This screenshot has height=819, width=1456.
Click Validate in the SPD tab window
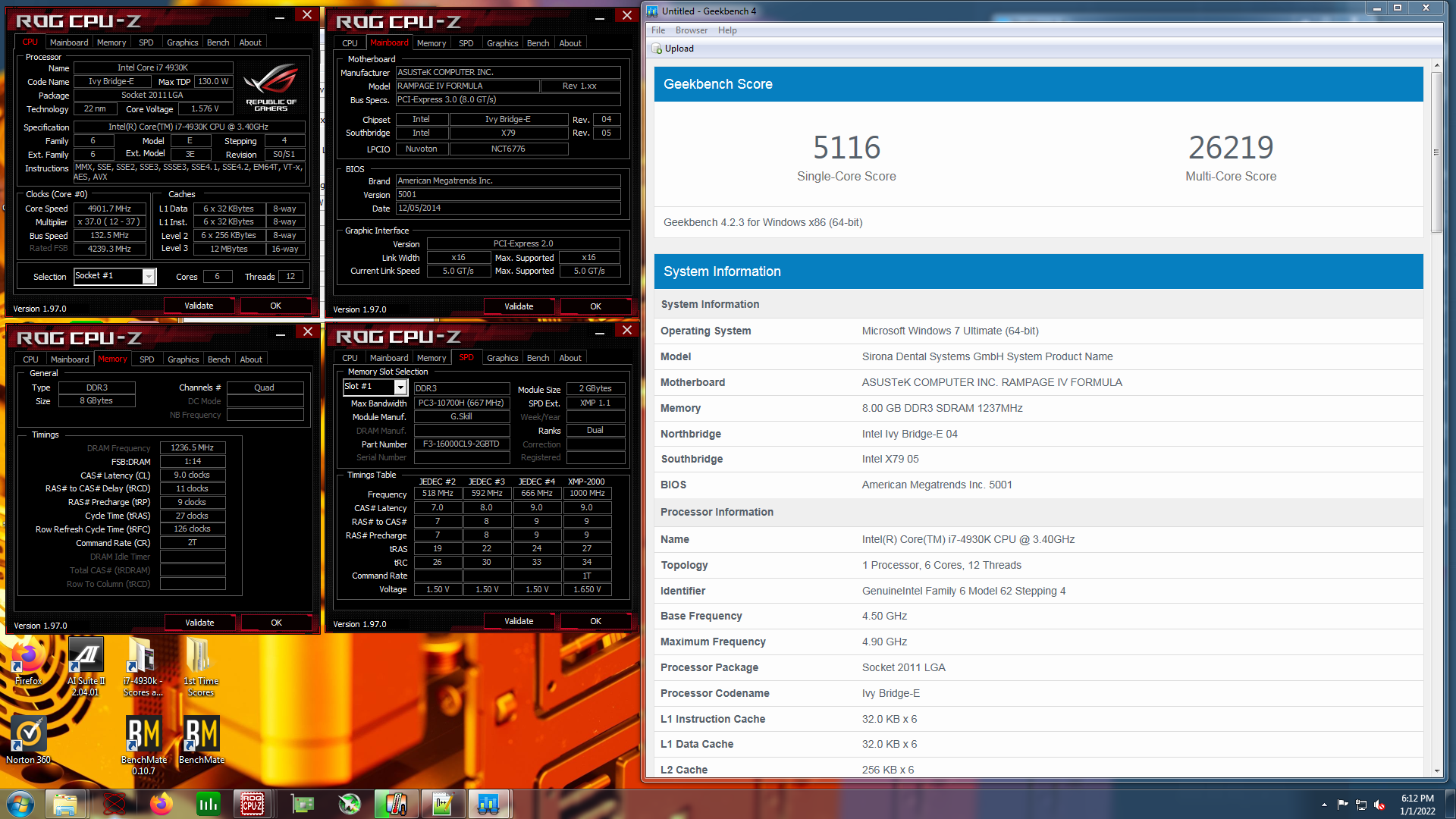pyautogui.click(x=519, y=621)
